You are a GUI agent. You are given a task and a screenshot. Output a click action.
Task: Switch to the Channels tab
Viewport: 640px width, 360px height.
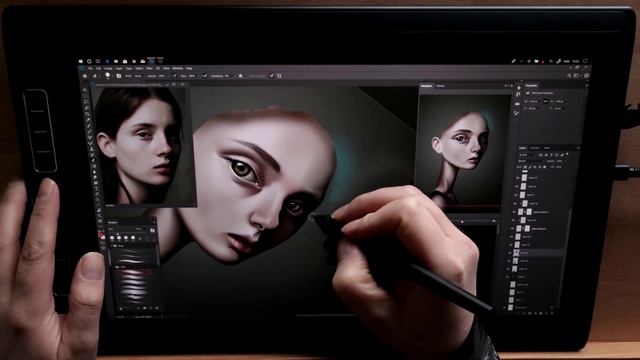(534, 148)
